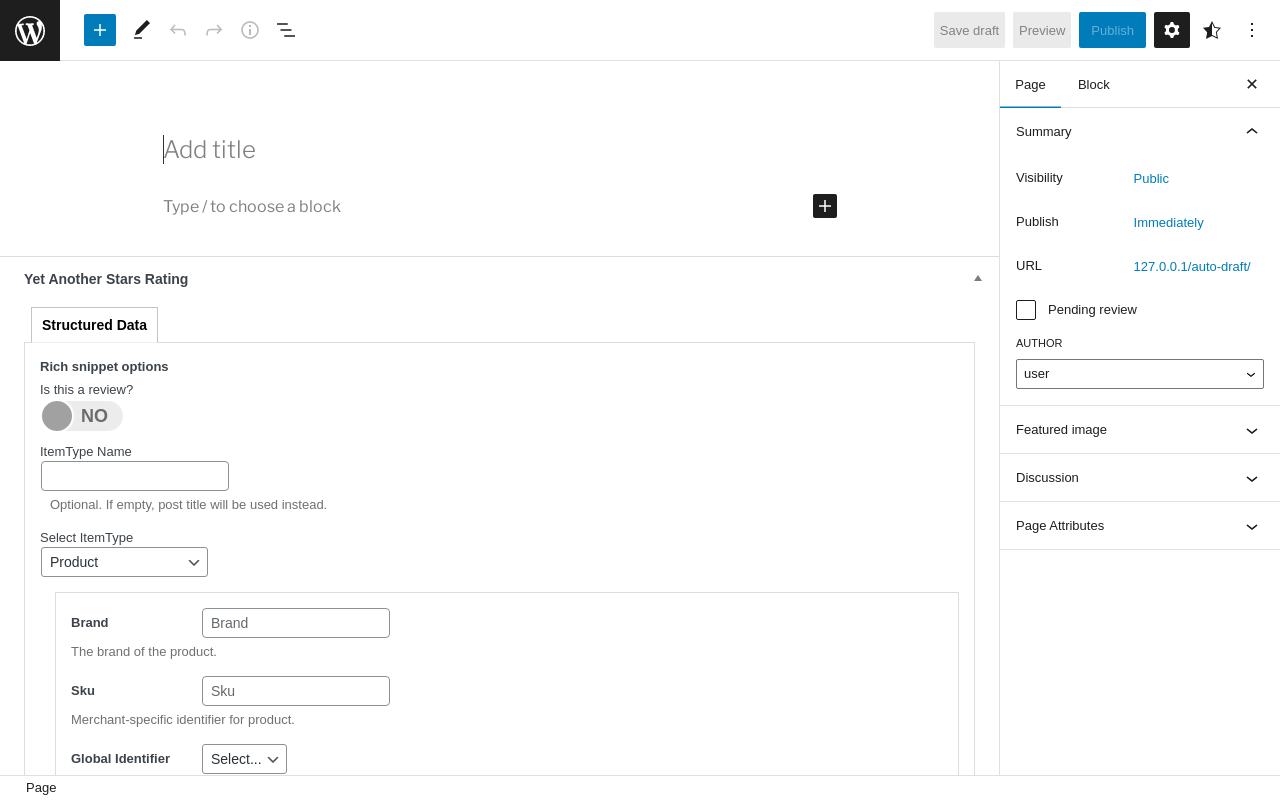This screenshot has height=800, width=1280.
Task: Open the Select ItemType dropdown
Action: pyautogui.click(x=124, y=562)
